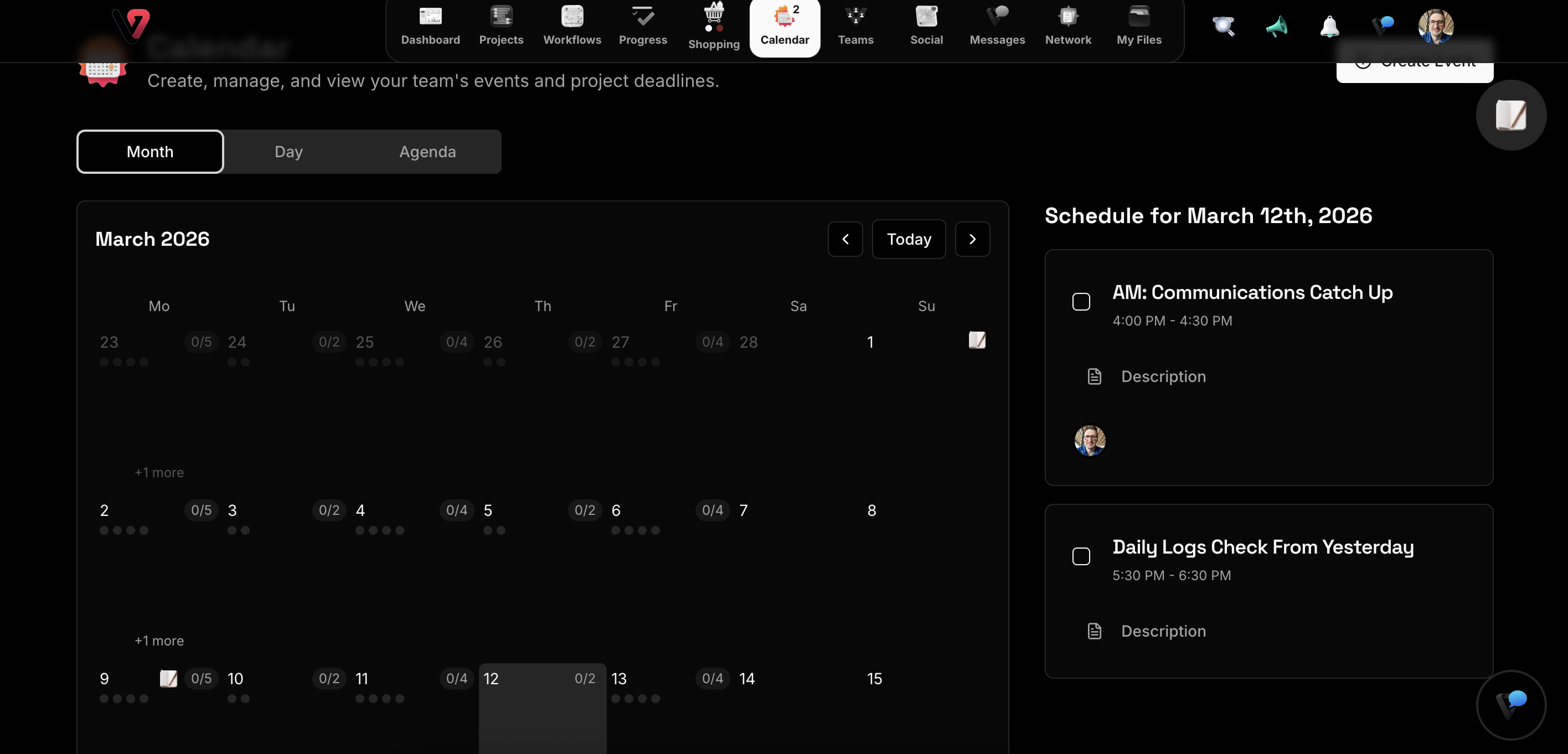Image resolution: width=1568 pixels, height=754 pixels.
Task: Click the 0/4 badge on March 6
Action: [x=712, y=510]
